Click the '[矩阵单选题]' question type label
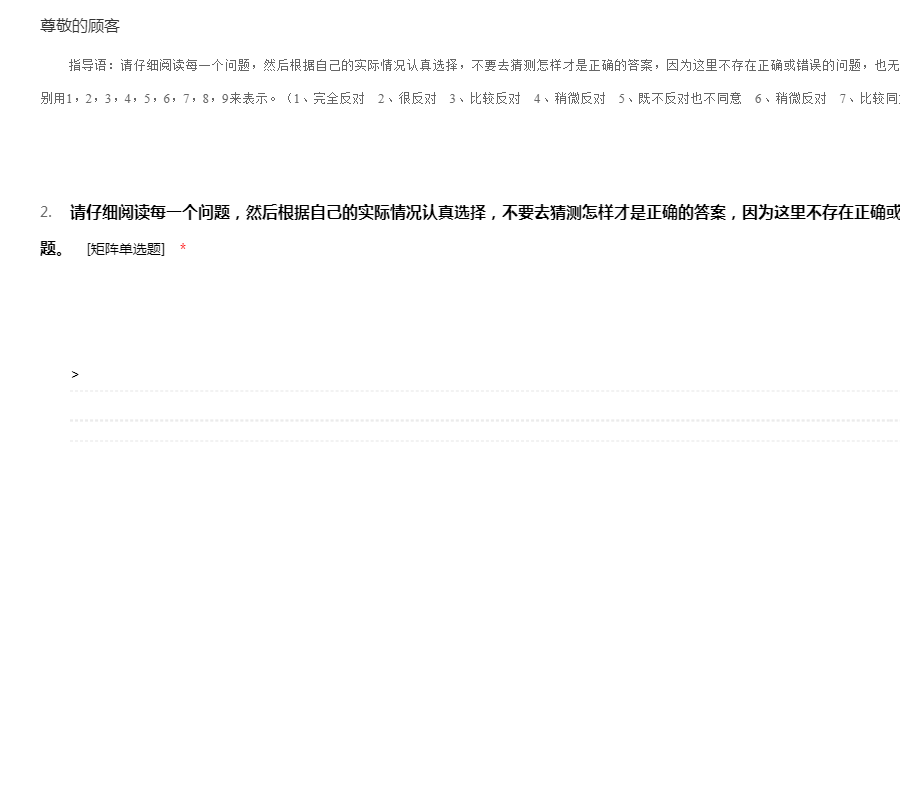Viewport: 900px width, 800px height. (126, 249)
